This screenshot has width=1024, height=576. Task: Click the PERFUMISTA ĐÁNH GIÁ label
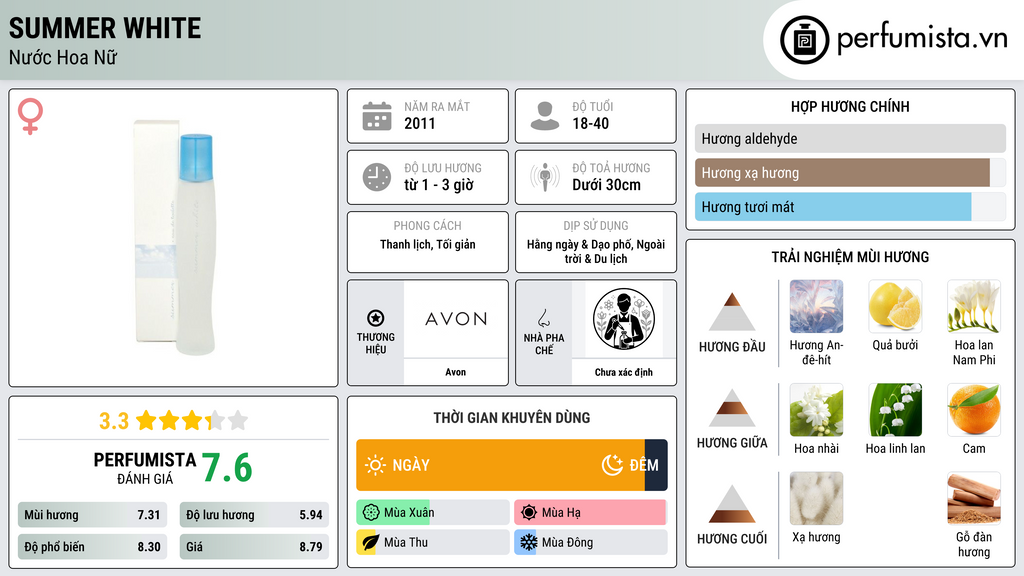point(144,468)
